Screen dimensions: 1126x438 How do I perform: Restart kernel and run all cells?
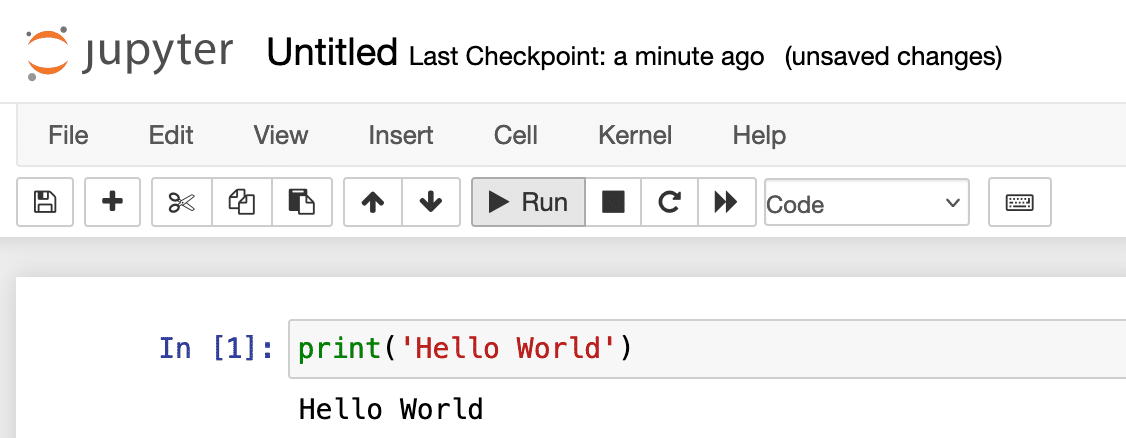click(x=726, y=202)
